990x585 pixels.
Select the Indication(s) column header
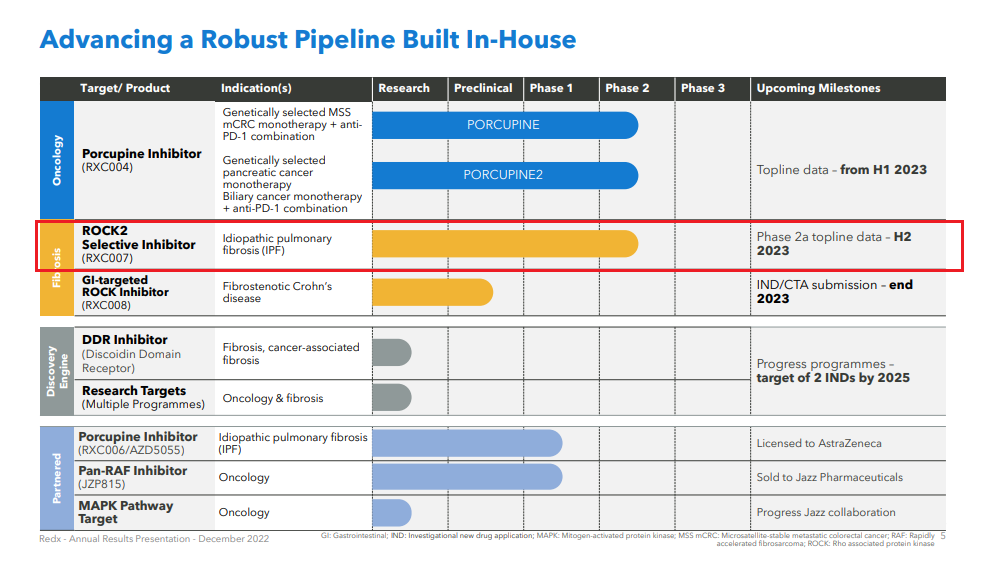point(256,88)
